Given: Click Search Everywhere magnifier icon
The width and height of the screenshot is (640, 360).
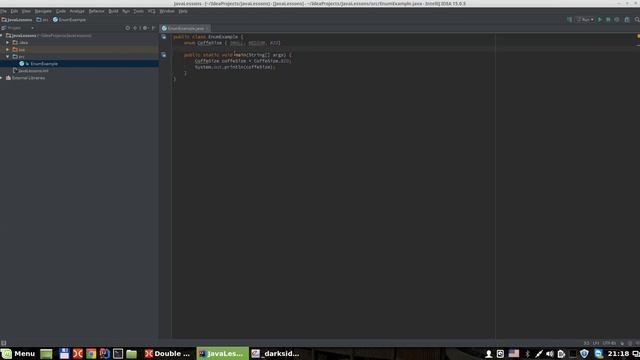Looking at the screenshot, I should click(x=637, y=20).
